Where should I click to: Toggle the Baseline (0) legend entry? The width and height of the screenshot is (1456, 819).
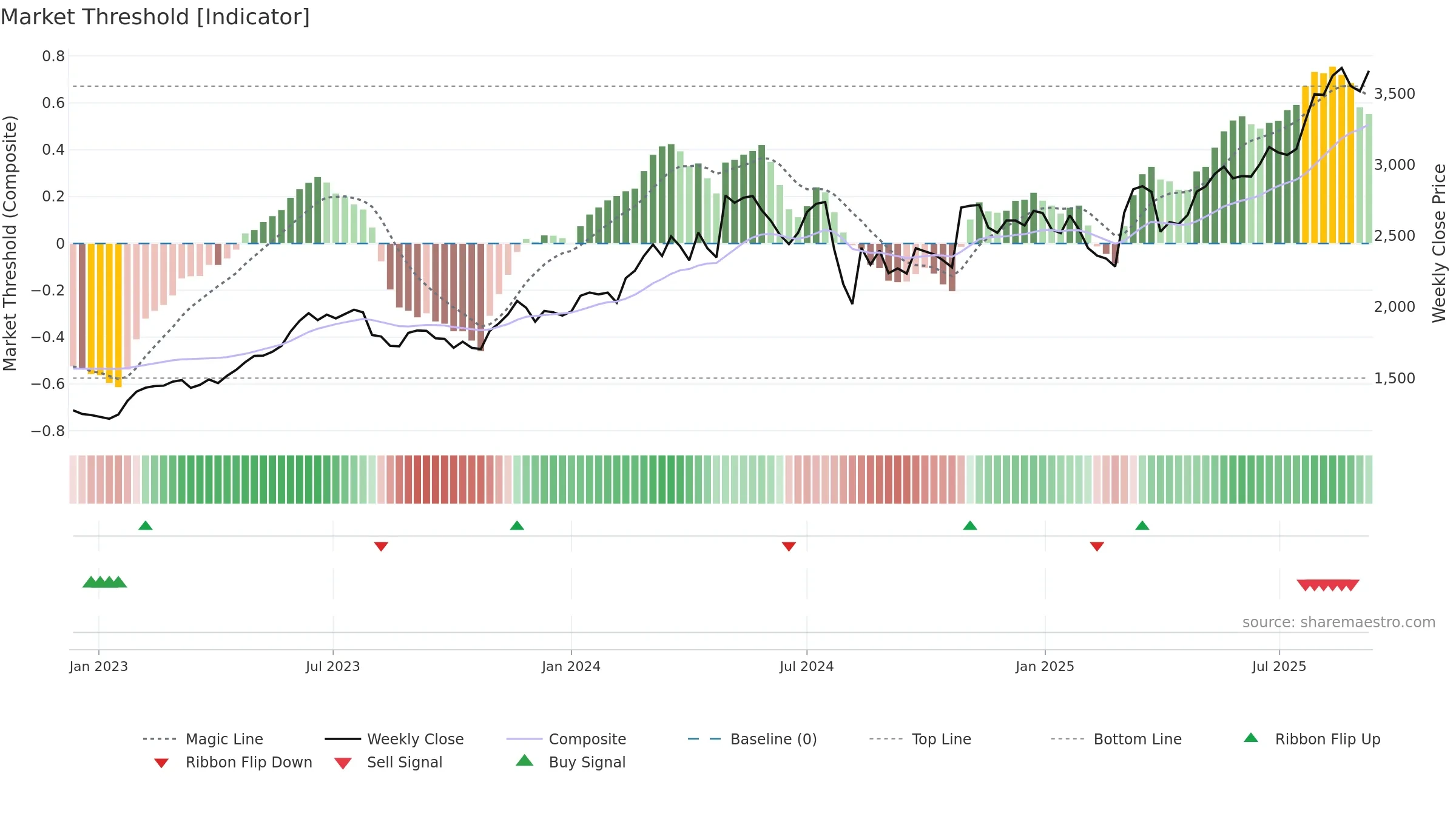click(x=752, y=739)
